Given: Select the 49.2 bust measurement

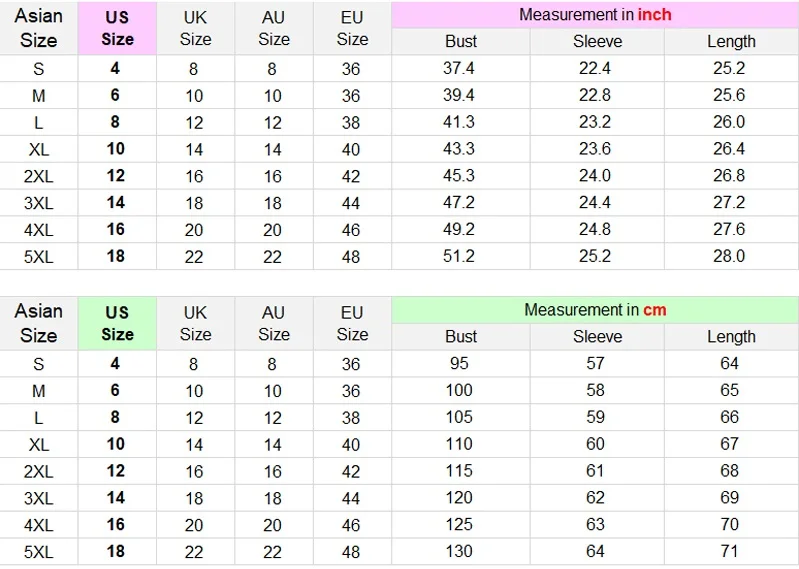Looking at the screenshot, I should coord(459,229).
